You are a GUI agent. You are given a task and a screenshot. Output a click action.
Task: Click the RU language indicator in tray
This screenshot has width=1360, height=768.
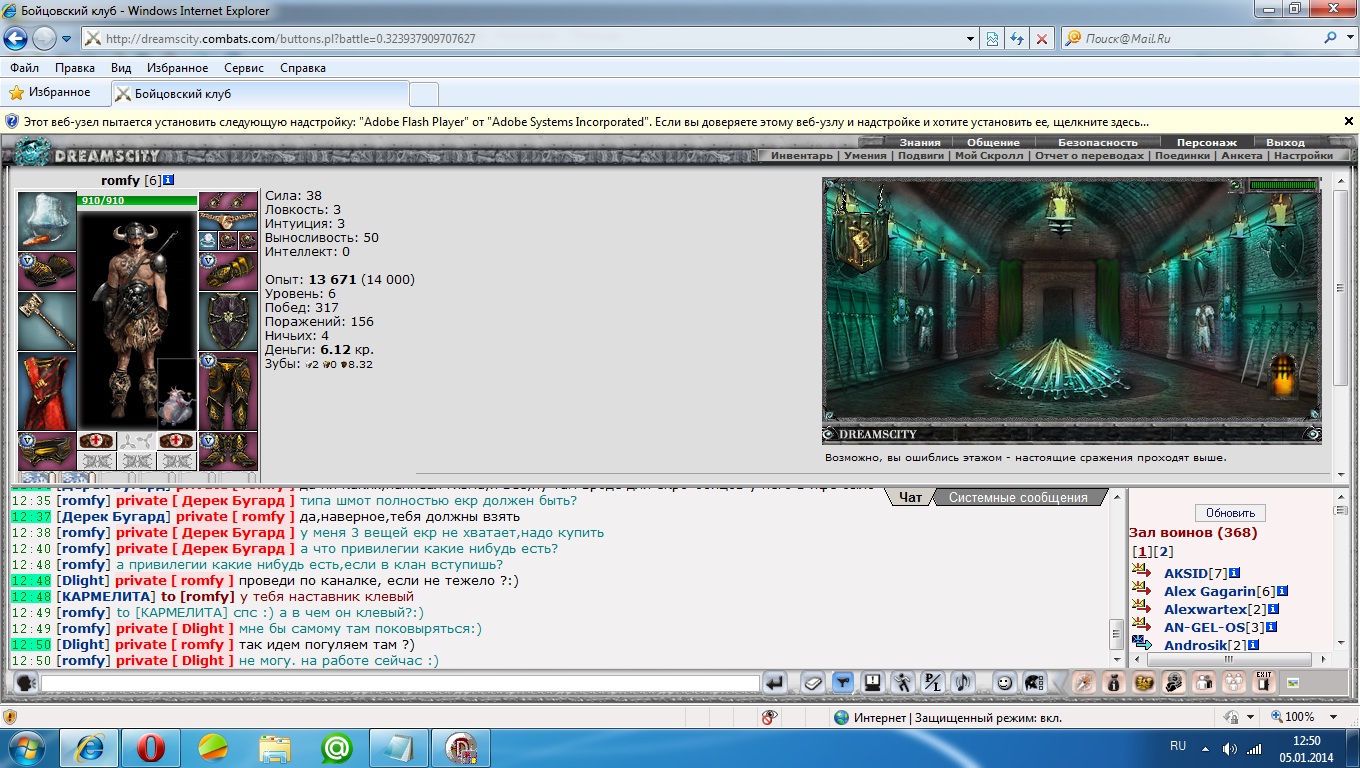[1178, 746]
